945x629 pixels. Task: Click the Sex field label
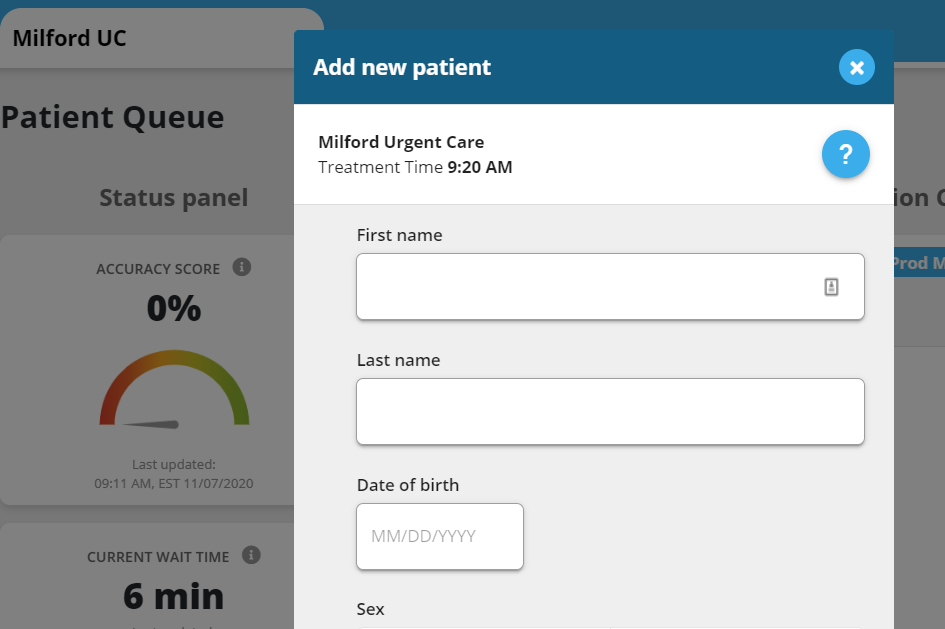pyautogui.click(x=370, y=609)
